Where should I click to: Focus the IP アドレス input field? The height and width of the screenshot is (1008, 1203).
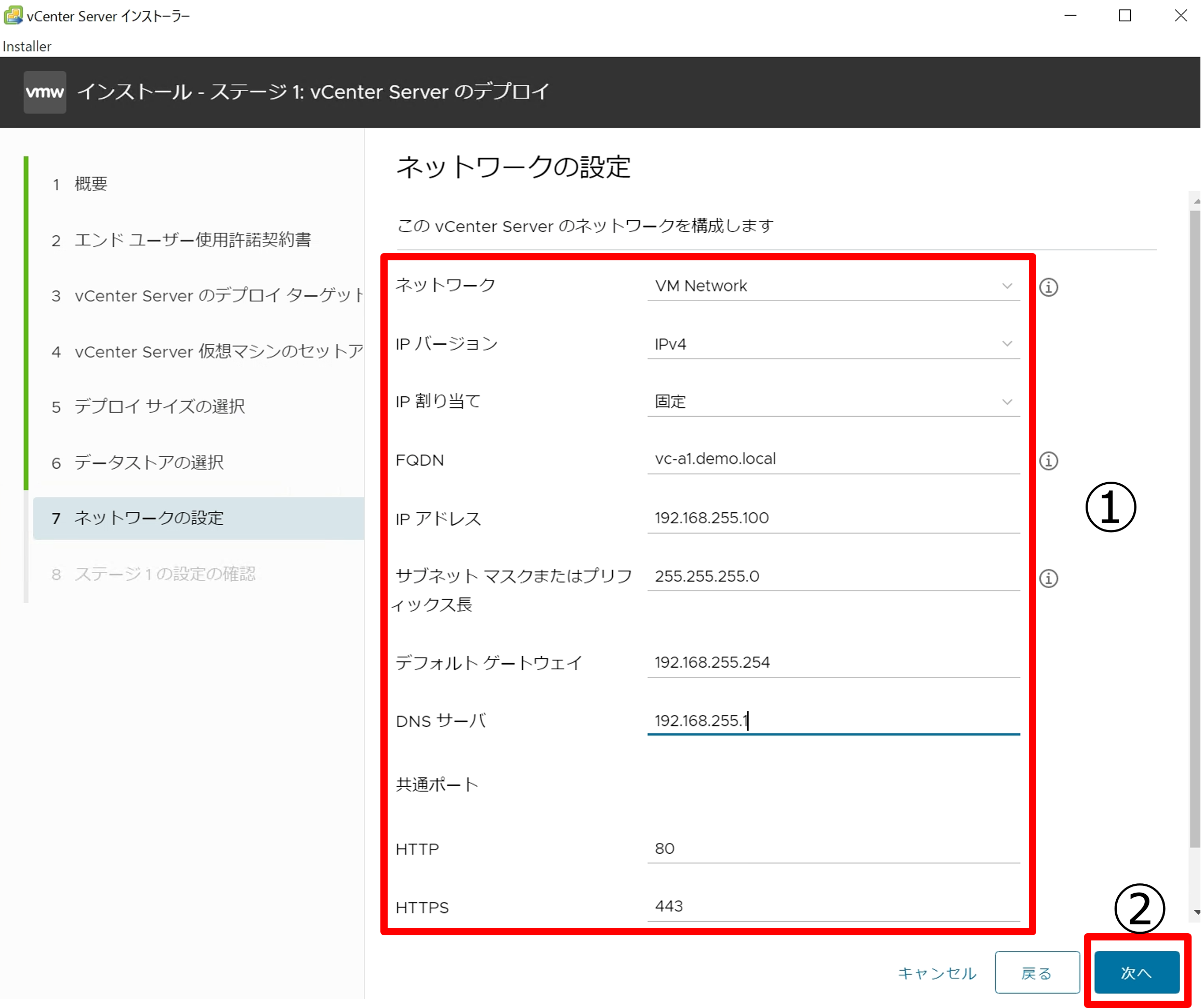point(833,518)
